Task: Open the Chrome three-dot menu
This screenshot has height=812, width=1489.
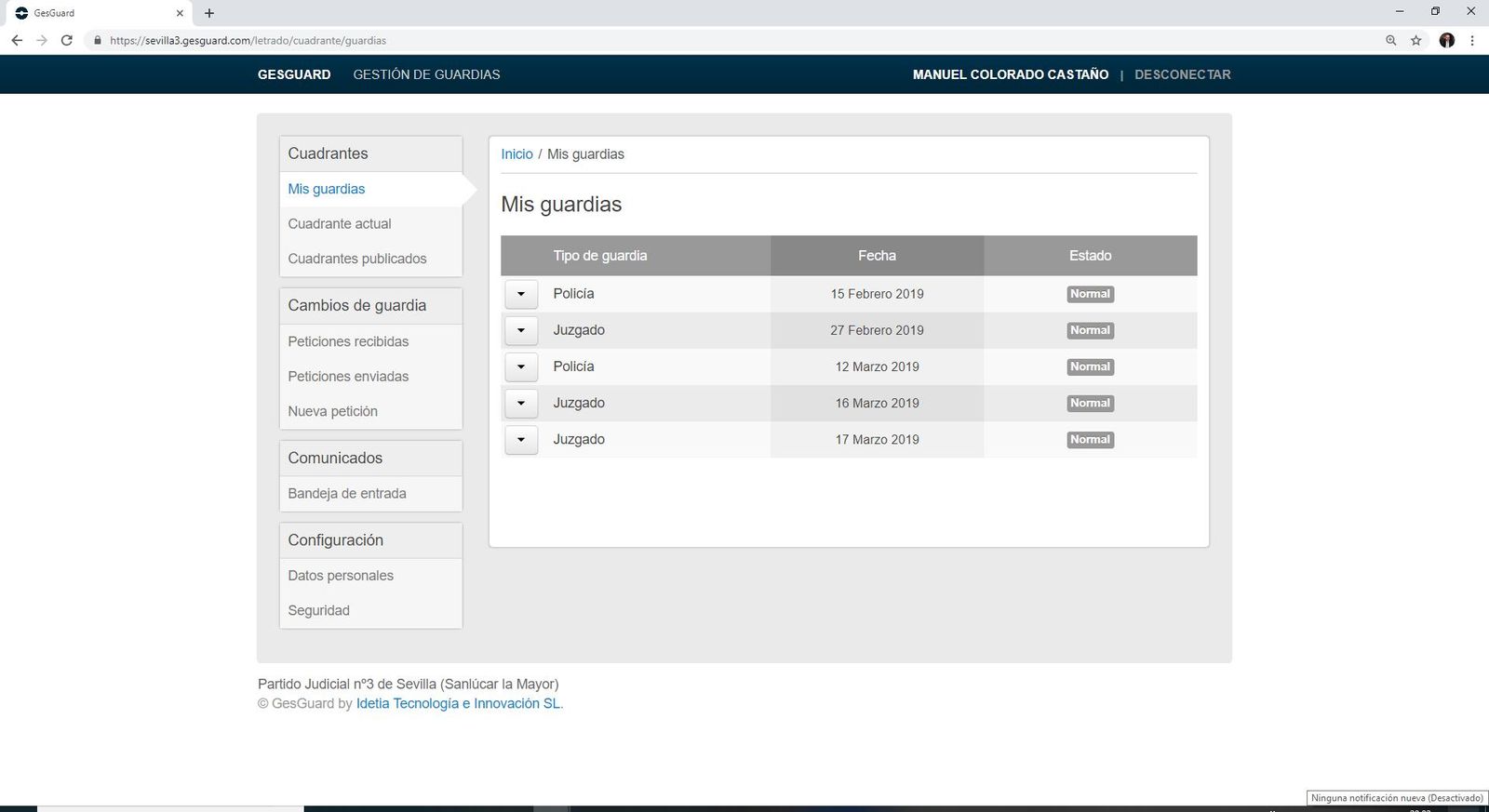Action: tap(1471, 40)
